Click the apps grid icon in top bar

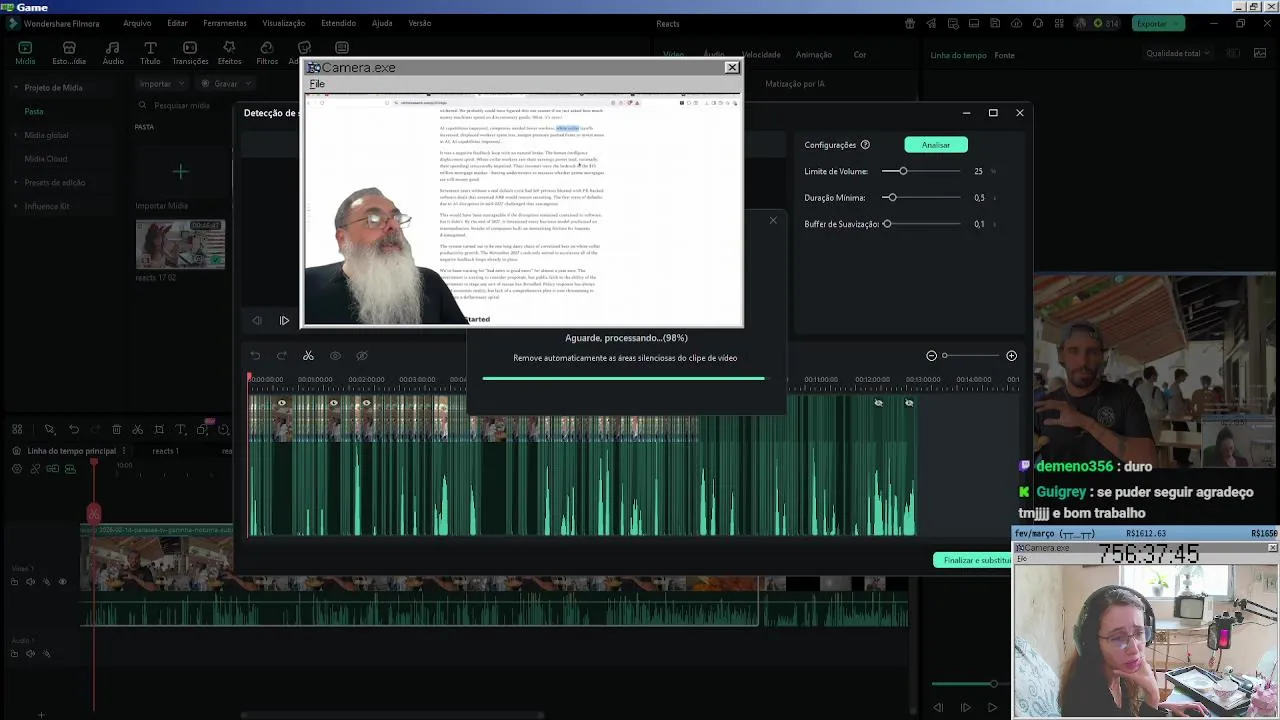point(1059,24)
